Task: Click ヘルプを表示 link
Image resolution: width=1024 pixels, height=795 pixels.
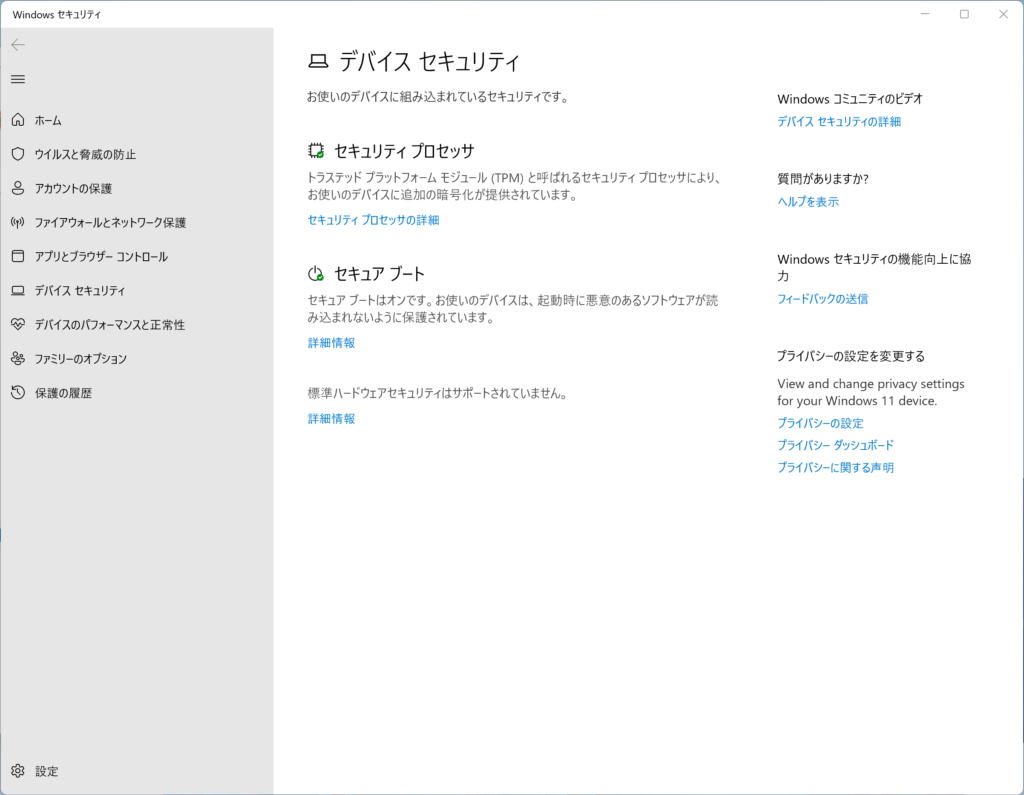Action: (808, 202)
